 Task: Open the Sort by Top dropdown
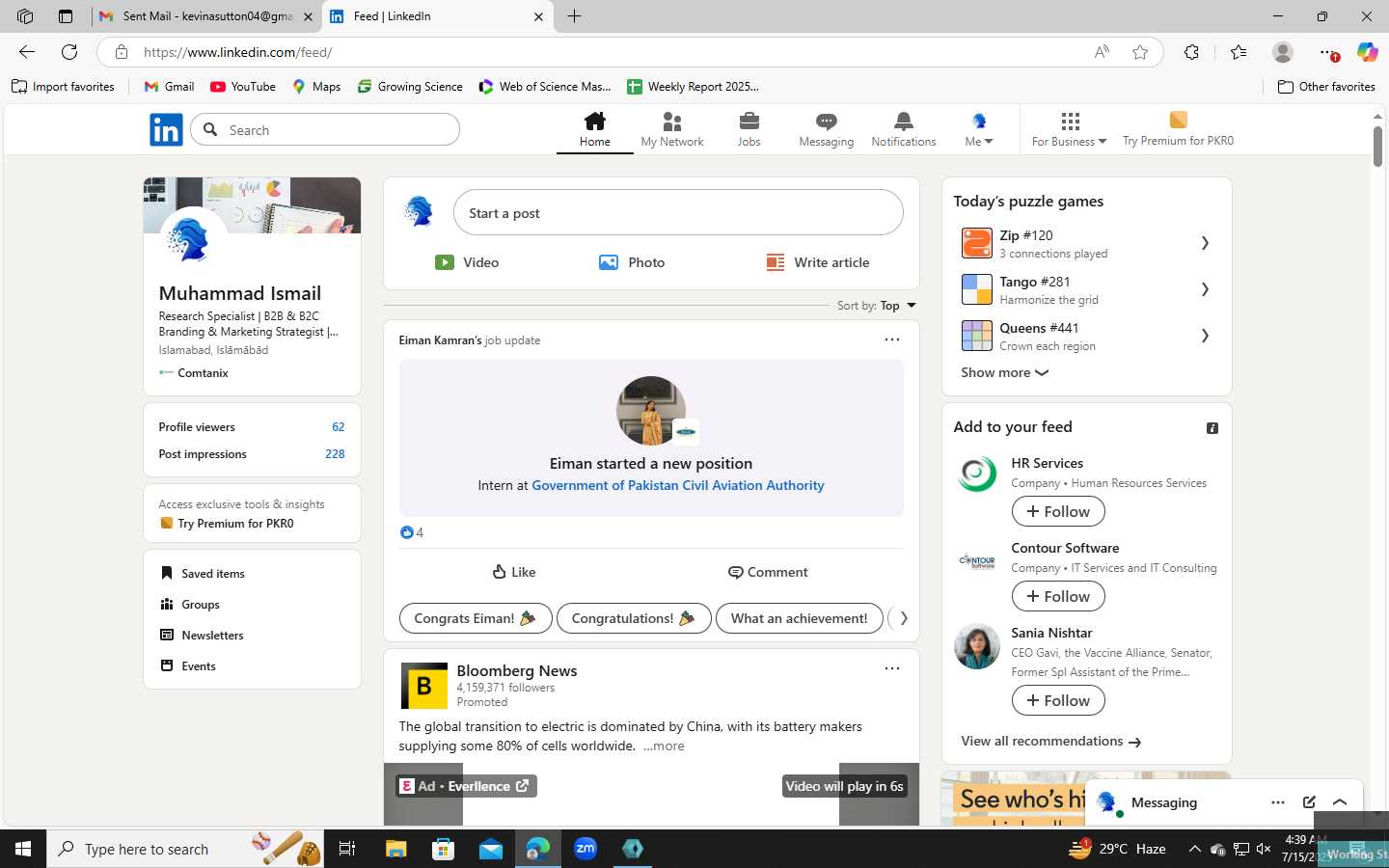[877, 306]
